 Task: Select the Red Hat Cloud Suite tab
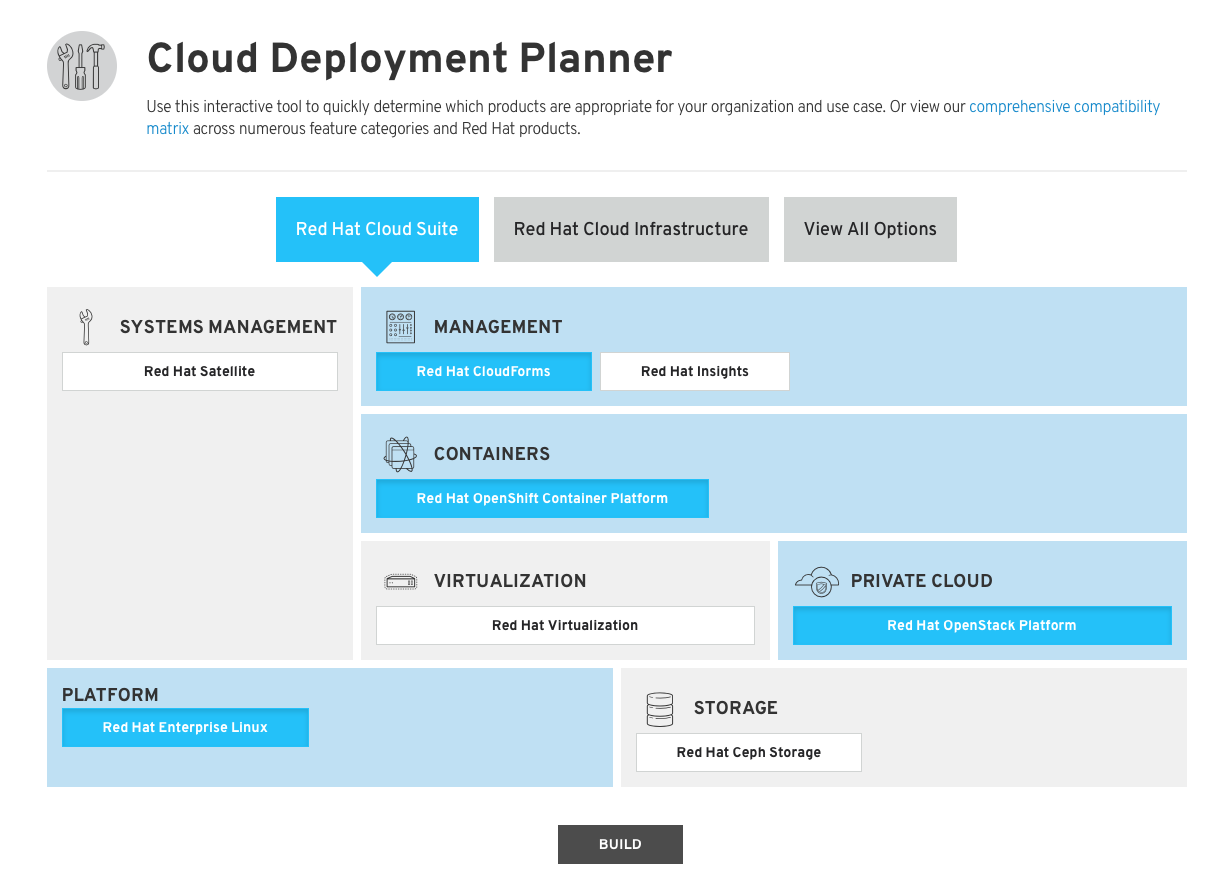pyautogui.click(x=377, y=229)
